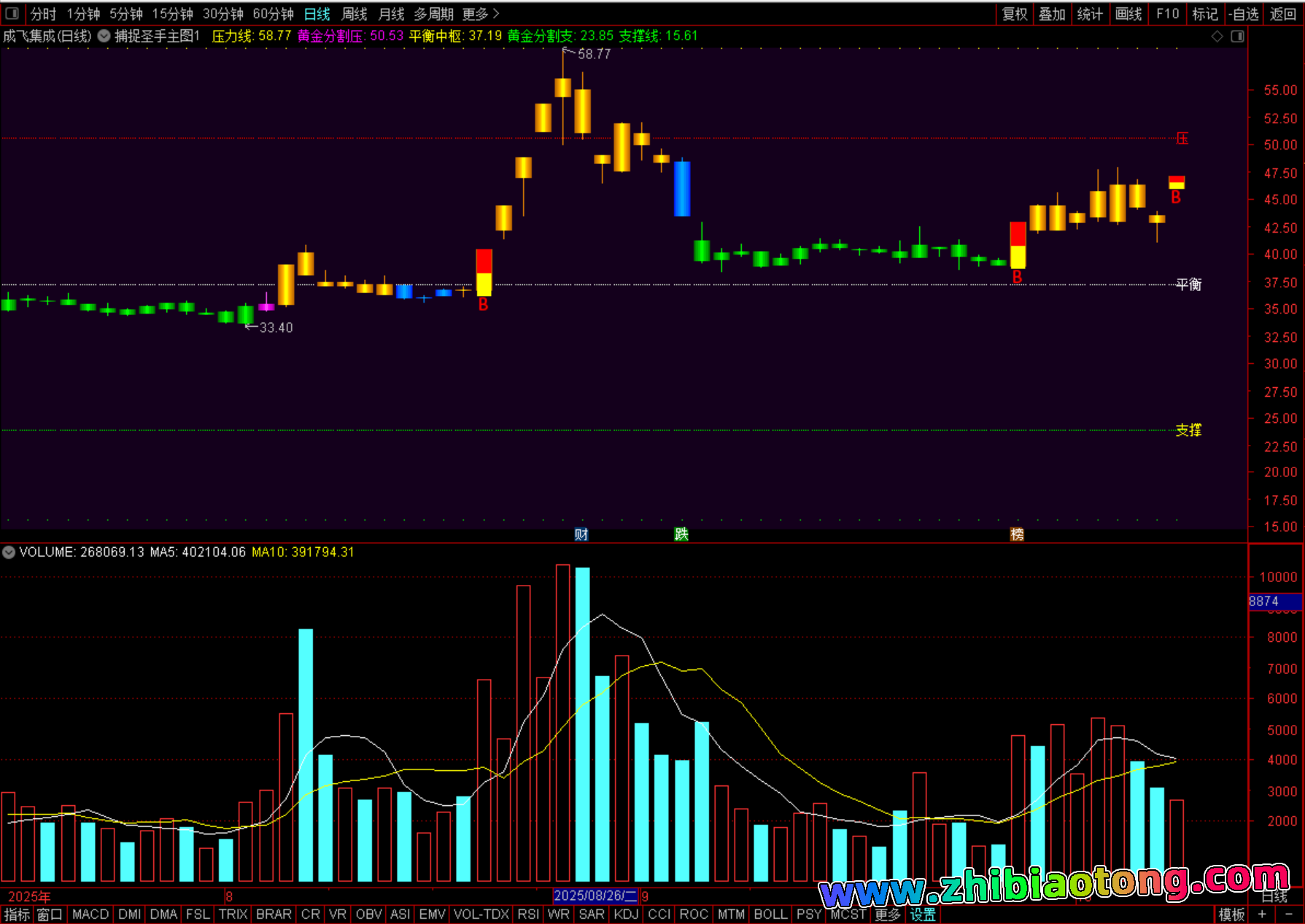Toggle 自选 watchlist membership
Image resolution: width=1305 pixels, height=924 pixels.
coord(1243,14)
